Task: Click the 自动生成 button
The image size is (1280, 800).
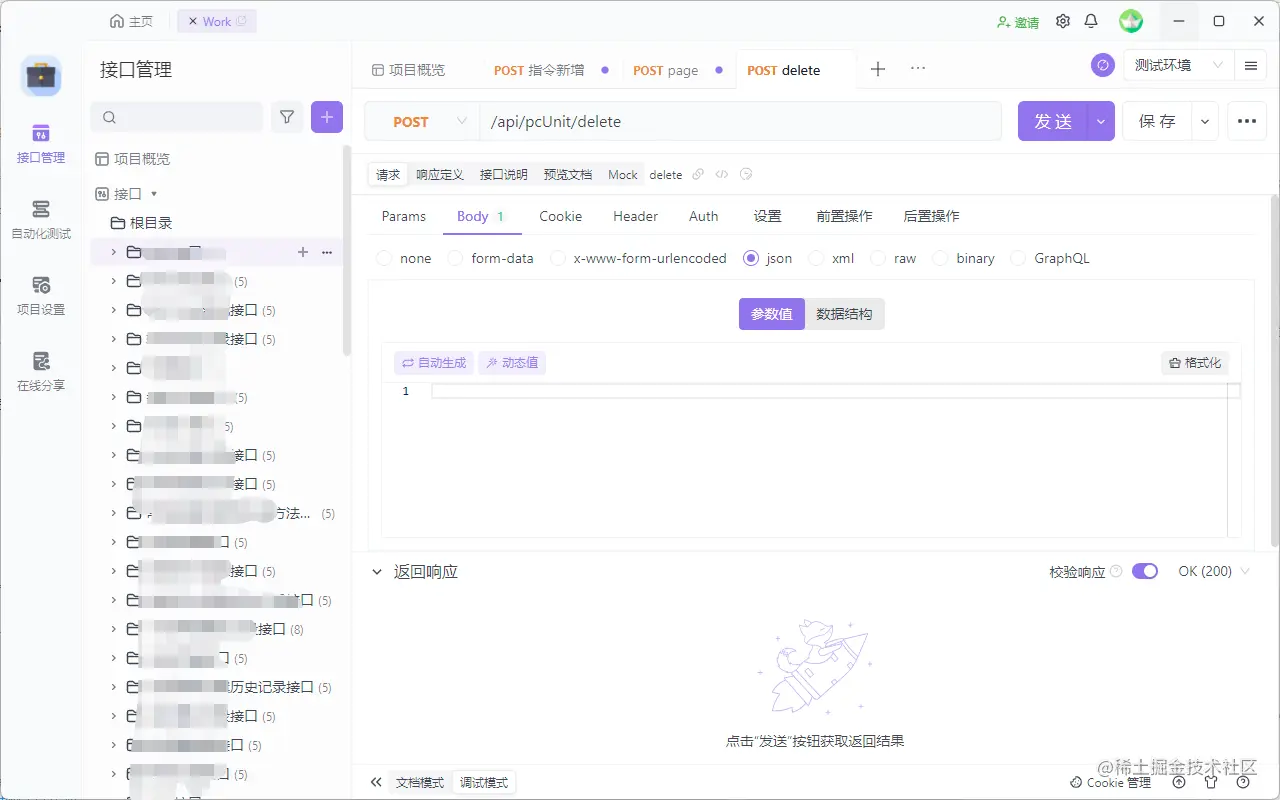Action: [x=434, y=363]
